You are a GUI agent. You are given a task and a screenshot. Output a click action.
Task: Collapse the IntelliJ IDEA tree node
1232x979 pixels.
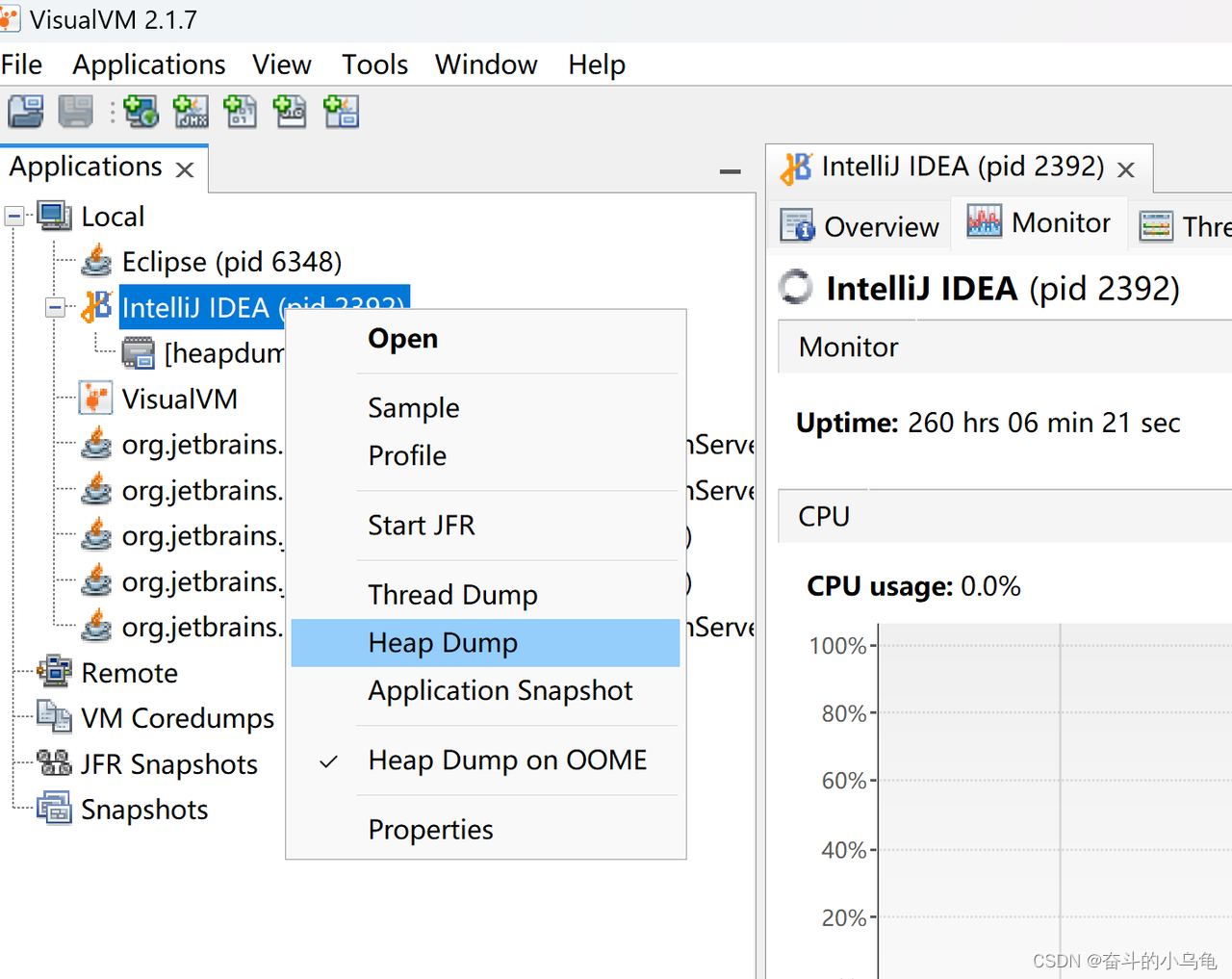[x=56, y=308]
